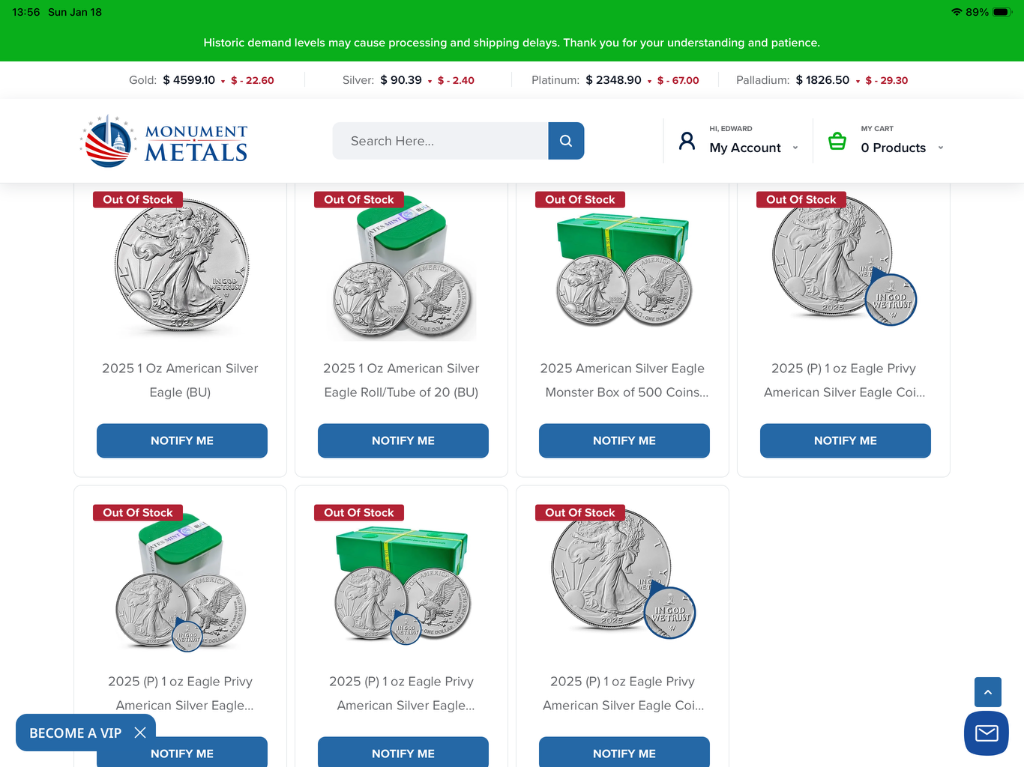Click Notify Me for Monster Box of 500
This screenshot has width=1024, height=767.
click(x=624, y=441)
